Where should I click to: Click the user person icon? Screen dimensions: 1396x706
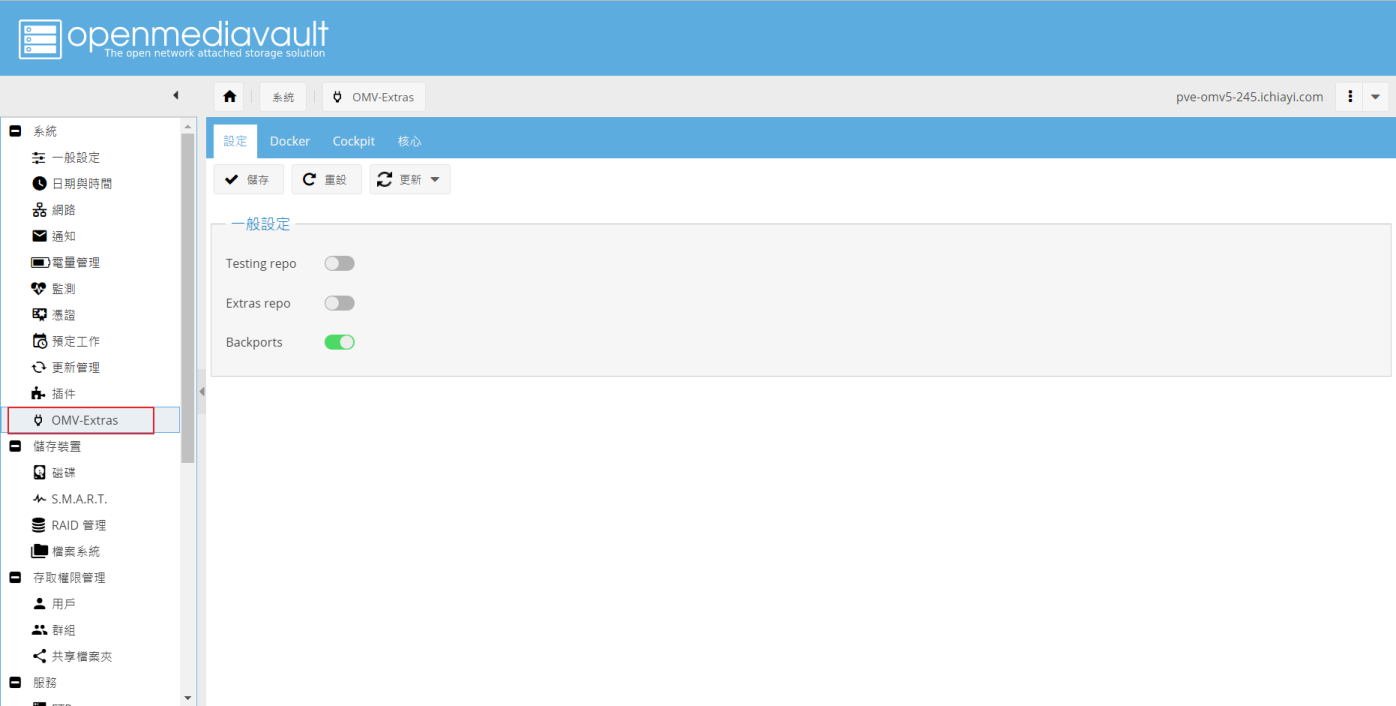pyautogui.click(x=39, y=604)
